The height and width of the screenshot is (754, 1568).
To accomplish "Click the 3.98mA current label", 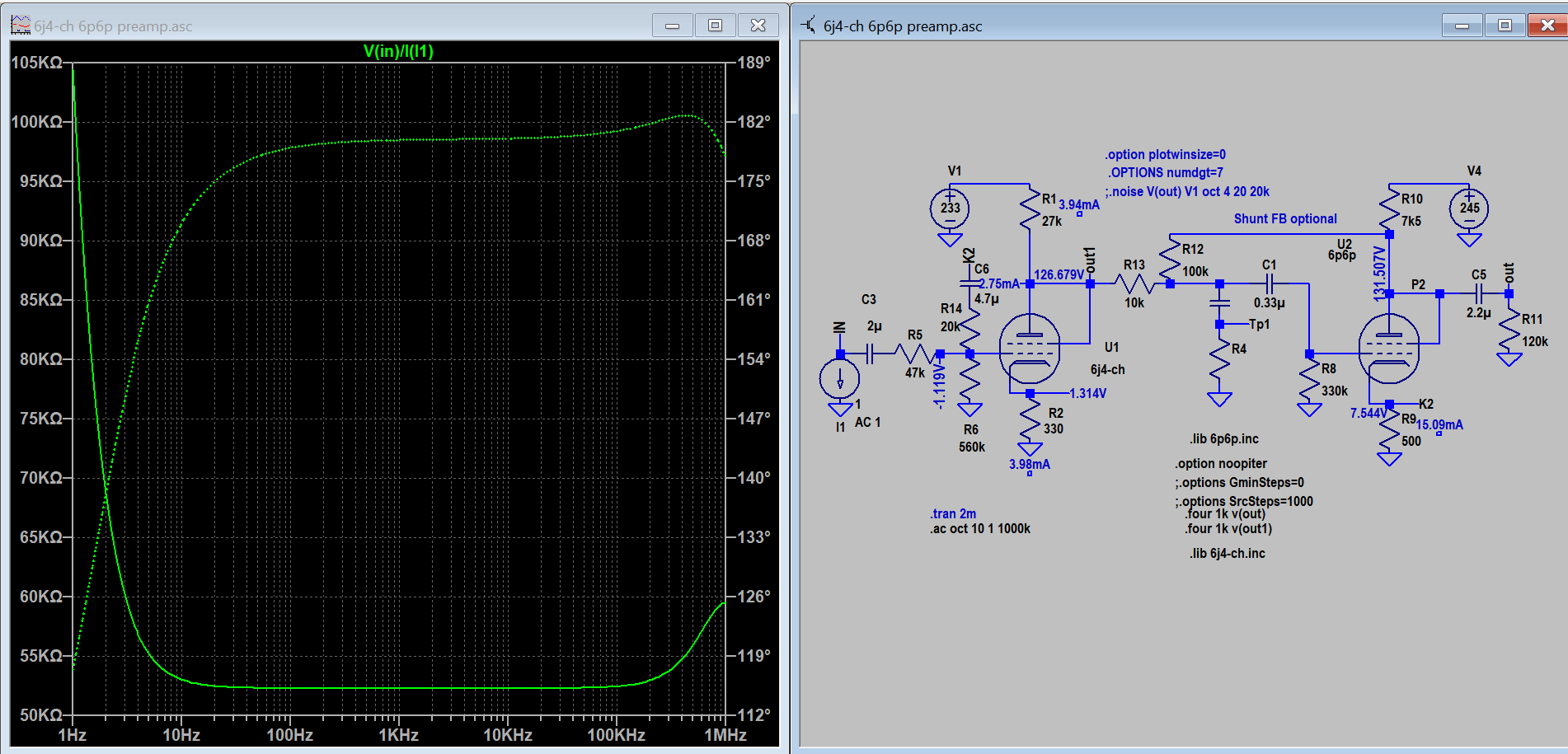I will pos(1030,465).
